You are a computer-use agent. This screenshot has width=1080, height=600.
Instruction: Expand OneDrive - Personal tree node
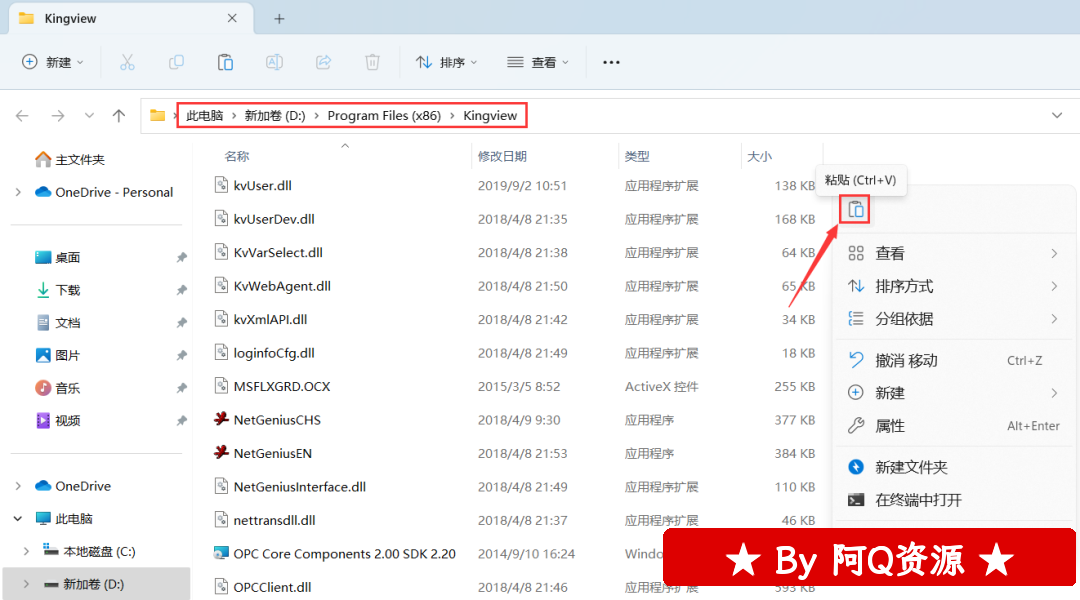click(19, 192)
